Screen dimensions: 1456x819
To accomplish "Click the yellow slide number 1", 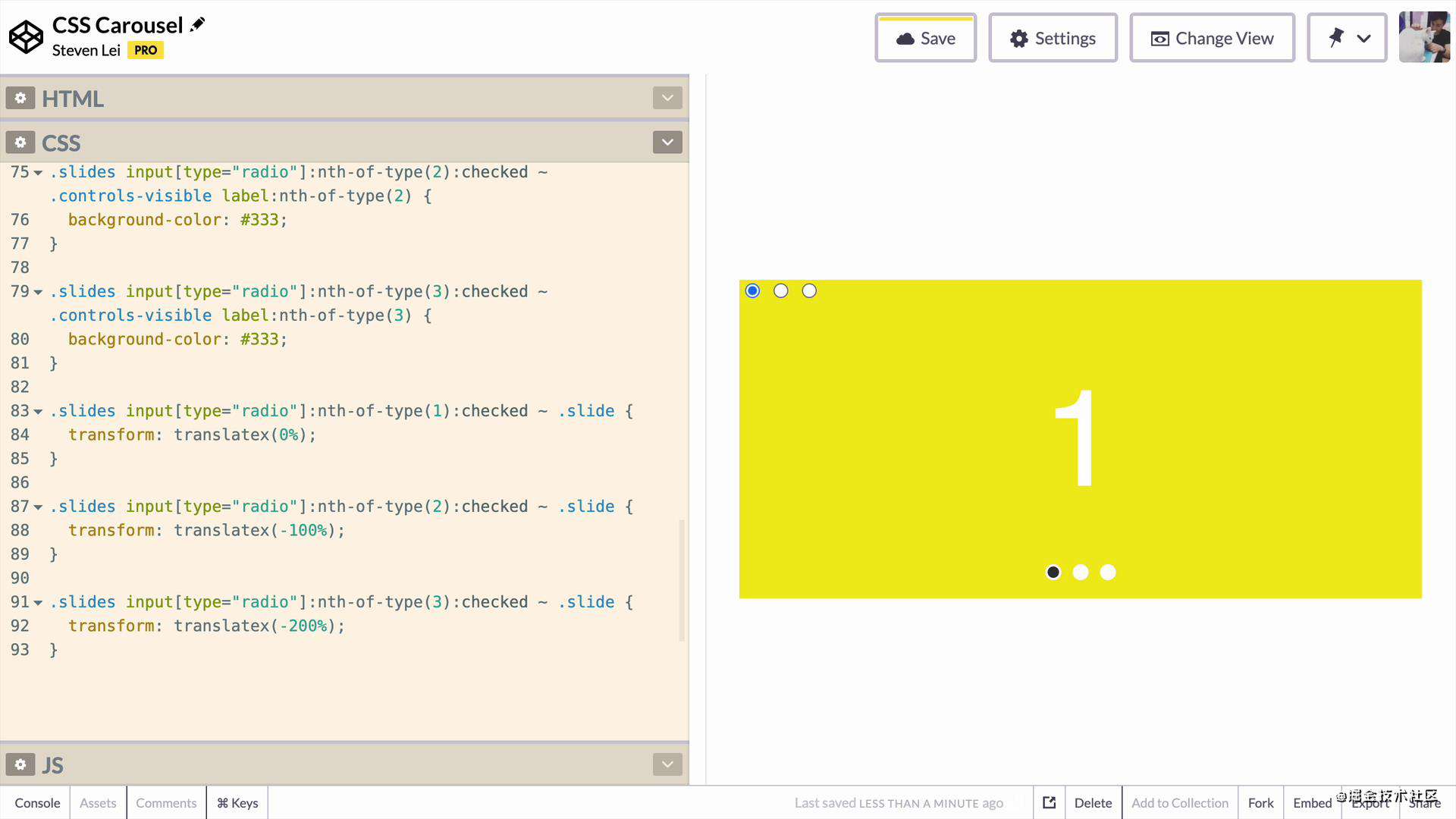I will (1075, 438).
